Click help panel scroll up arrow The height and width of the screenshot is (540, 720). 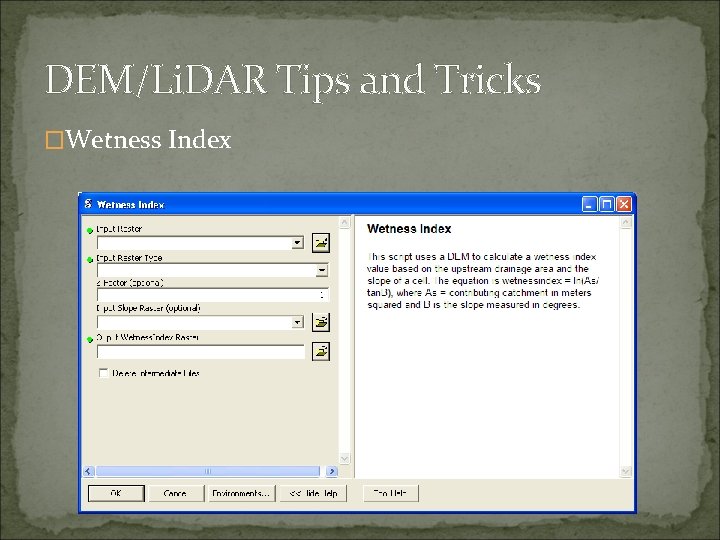(x=625, y=223)
